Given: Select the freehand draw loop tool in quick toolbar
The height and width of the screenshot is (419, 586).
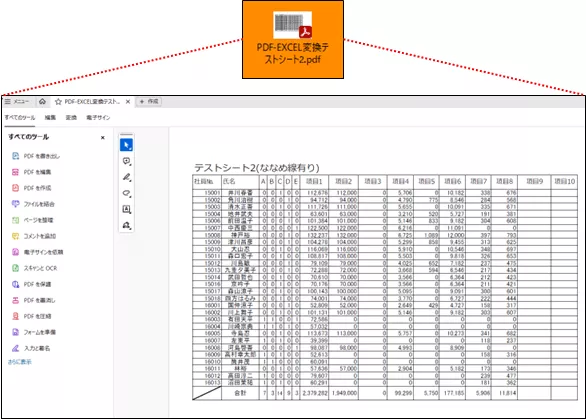Looking at the screenshot, I should coord(126,193).
